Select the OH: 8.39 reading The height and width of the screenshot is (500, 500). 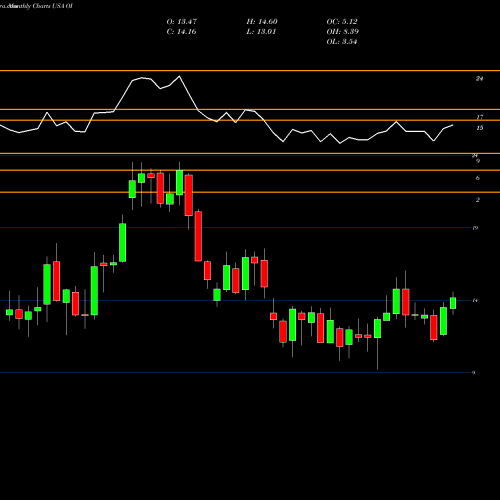342,32
